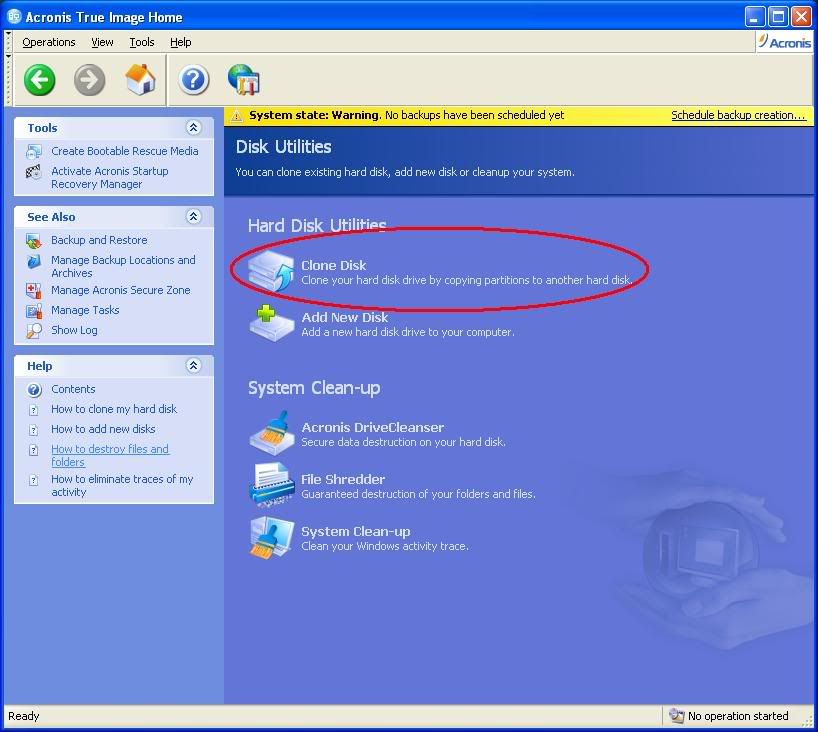This screenshot has height=732, width=818.
Task: Click the gray Forward arrow button
Action: pos(89,80)
